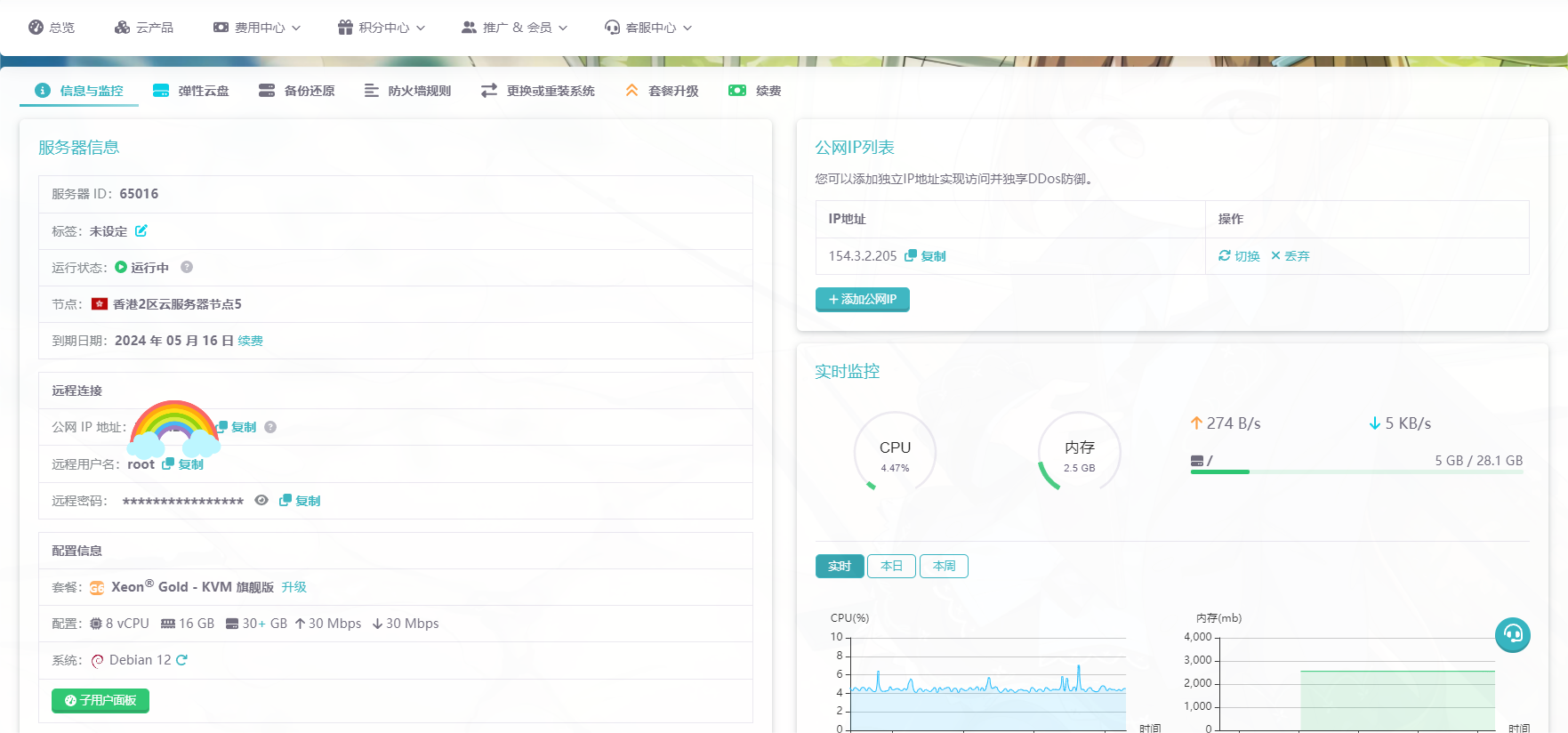The height and width of the screenshot is (733, 1568).
Task: Reveal the remote password with eye icon
Action: click(x=261, y=500)
